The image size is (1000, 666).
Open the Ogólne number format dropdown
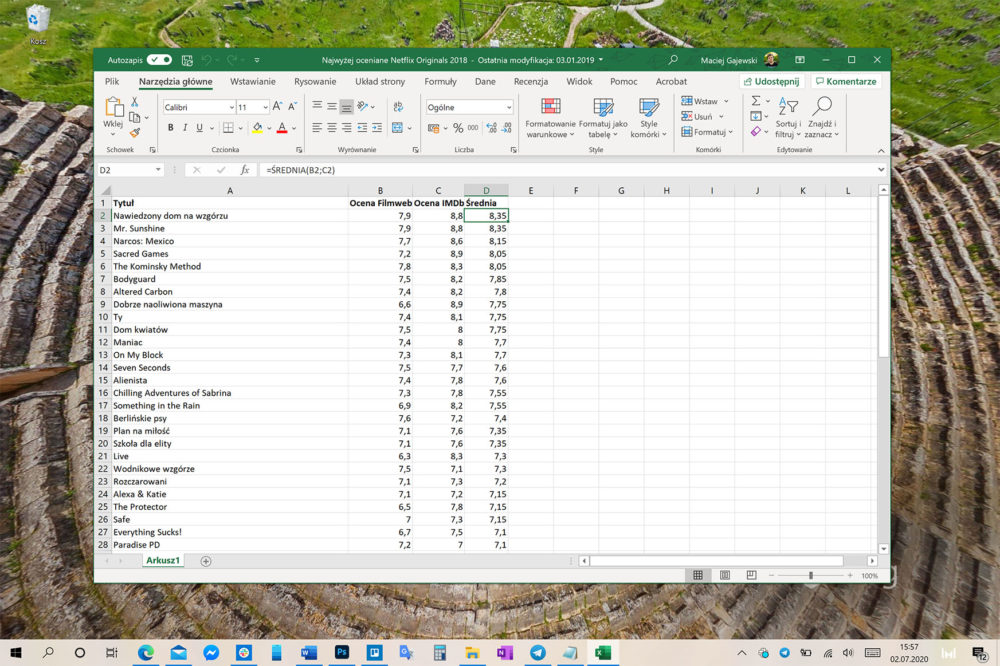[509, 107]
